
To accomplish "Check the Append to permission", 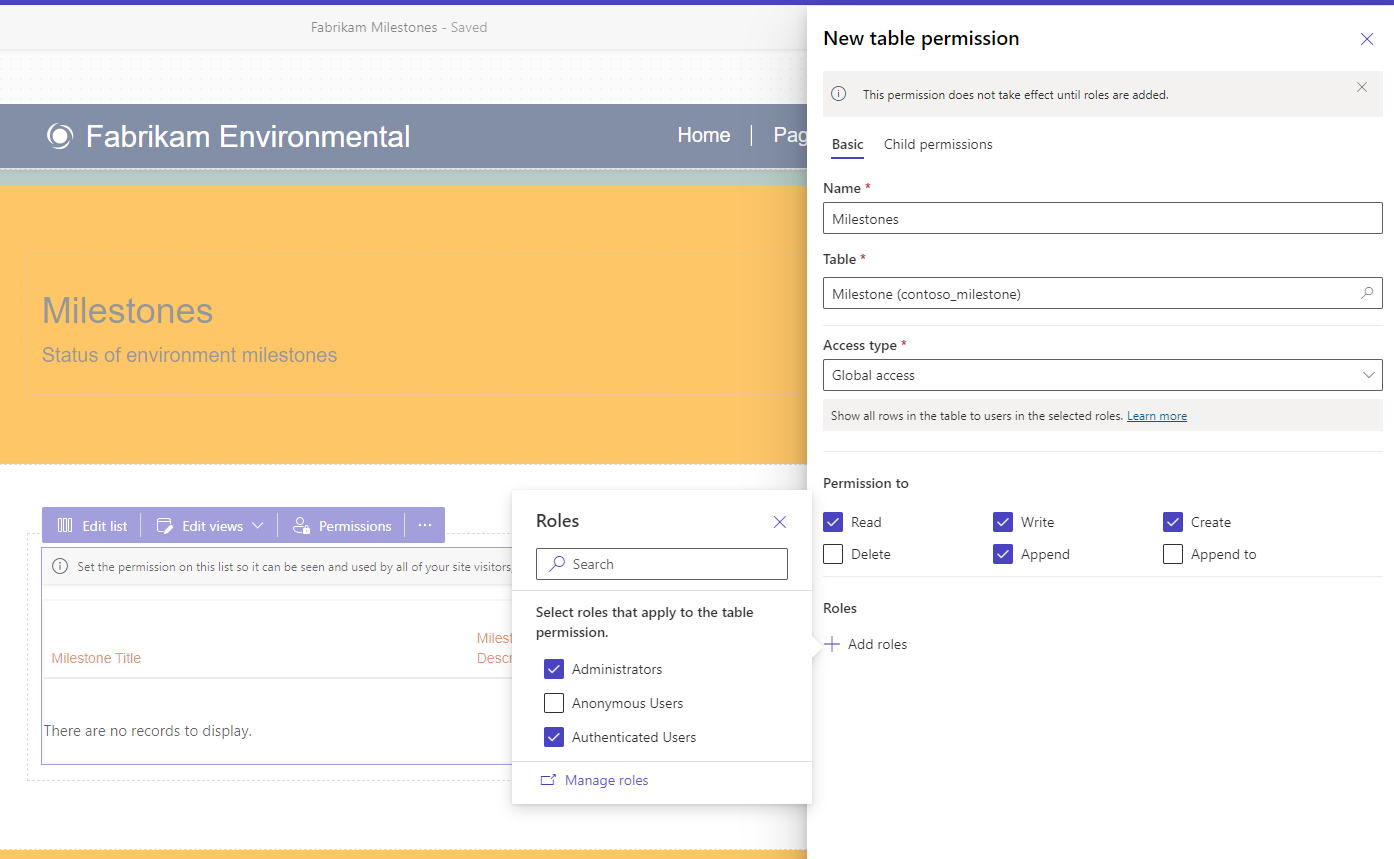I will point(1173,554).
